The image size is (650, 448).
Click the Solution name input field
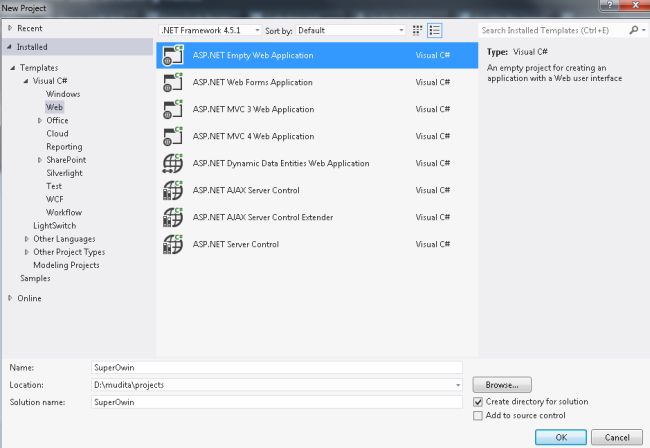tap(276, 402)
